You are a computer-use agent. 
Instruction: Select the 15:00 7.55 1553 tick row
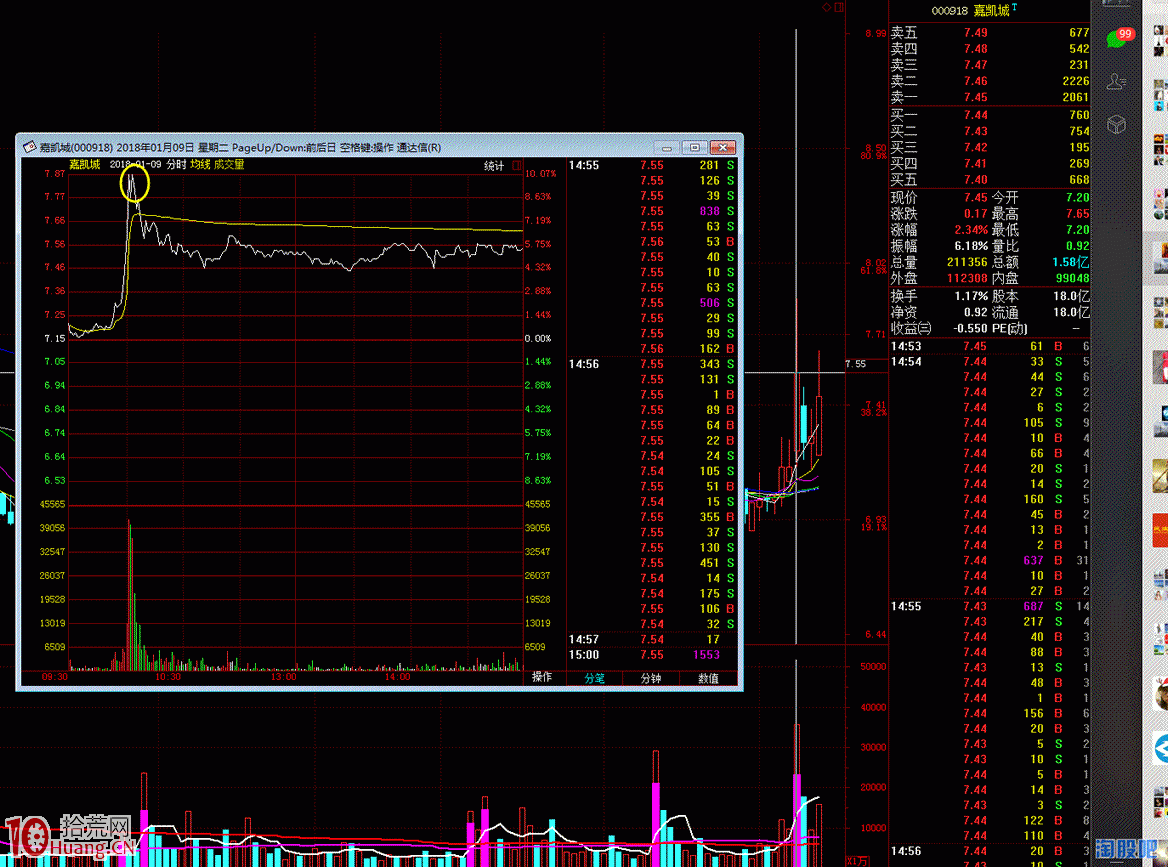pos(652,655)
